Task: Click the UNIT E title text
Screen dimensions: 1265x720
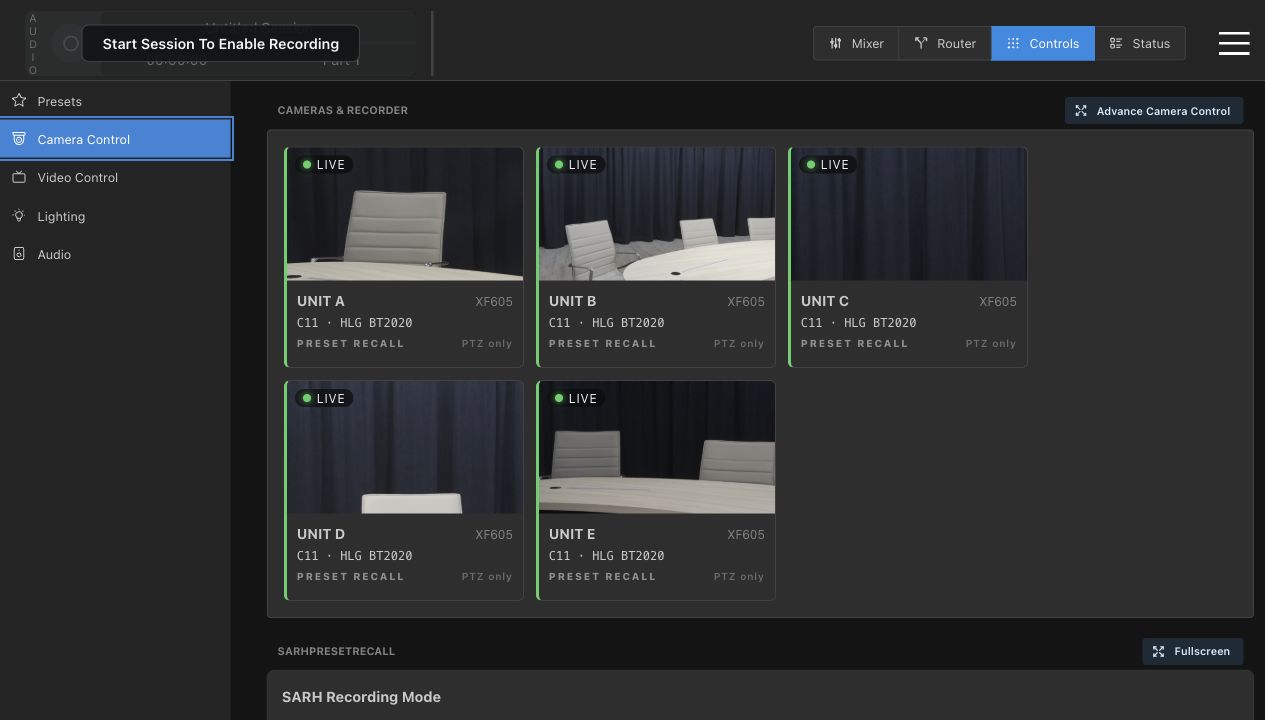Action: [572, 534]
